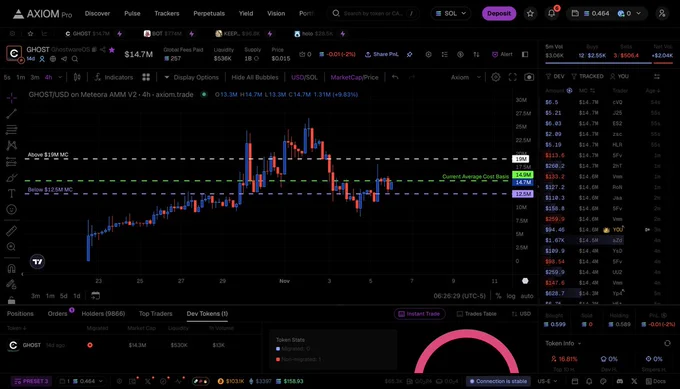Toggle Hide All Bubbles
The image size is (680, 389).
255,77
